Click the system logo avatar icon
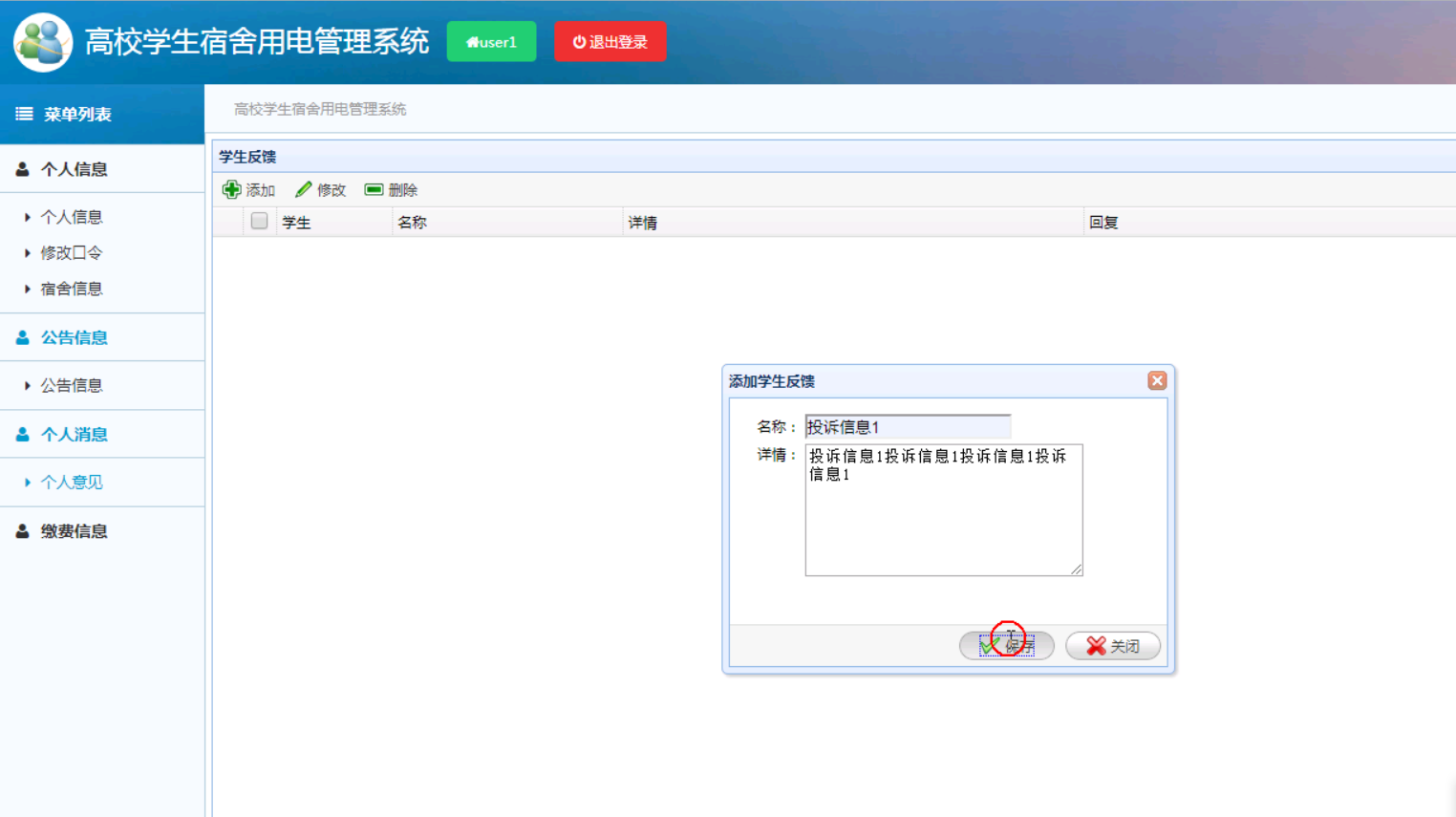 coord(43,42)
